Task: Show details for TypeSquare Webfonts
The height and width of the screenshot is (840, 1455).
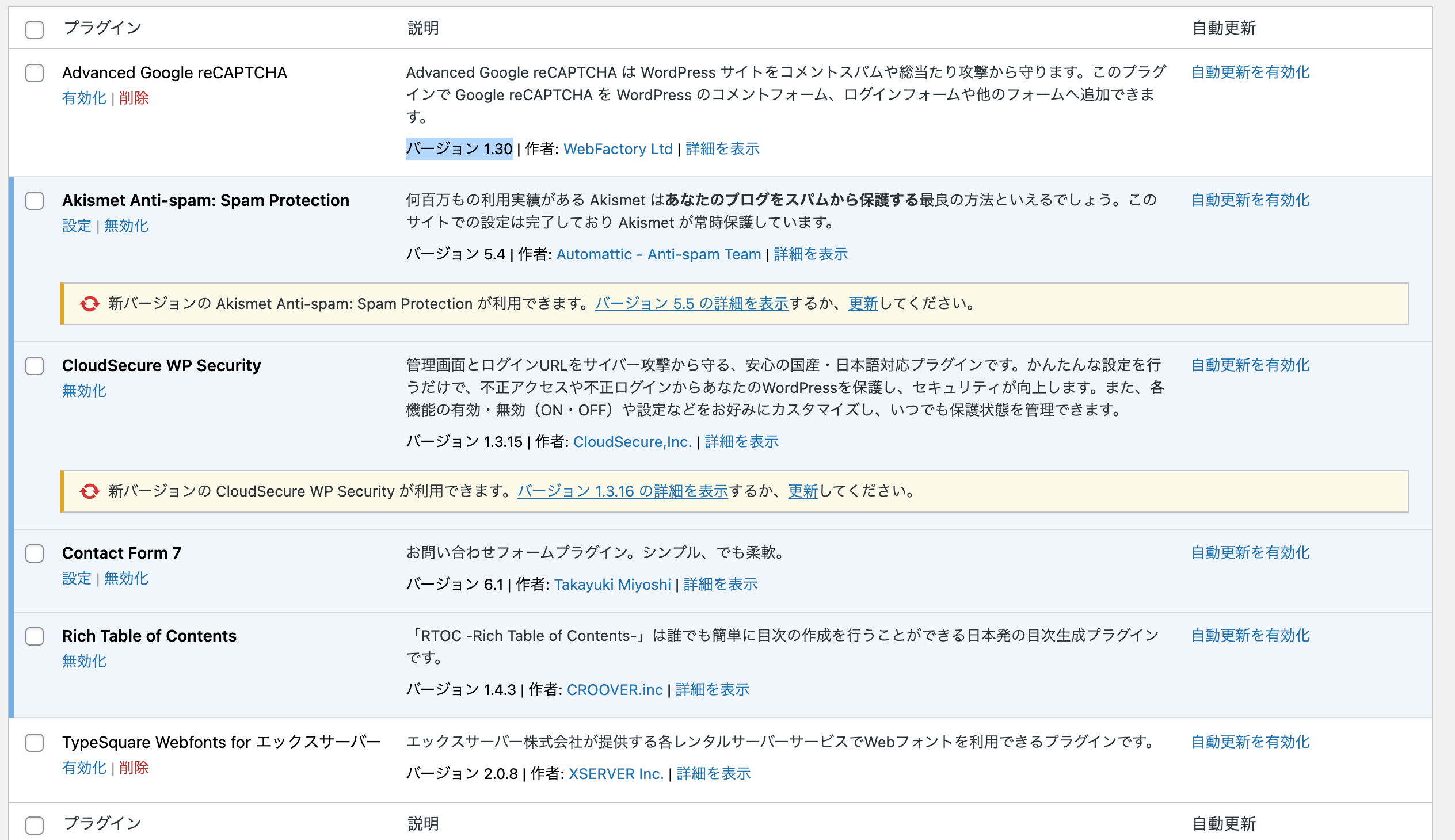Action: click(713, 774)
